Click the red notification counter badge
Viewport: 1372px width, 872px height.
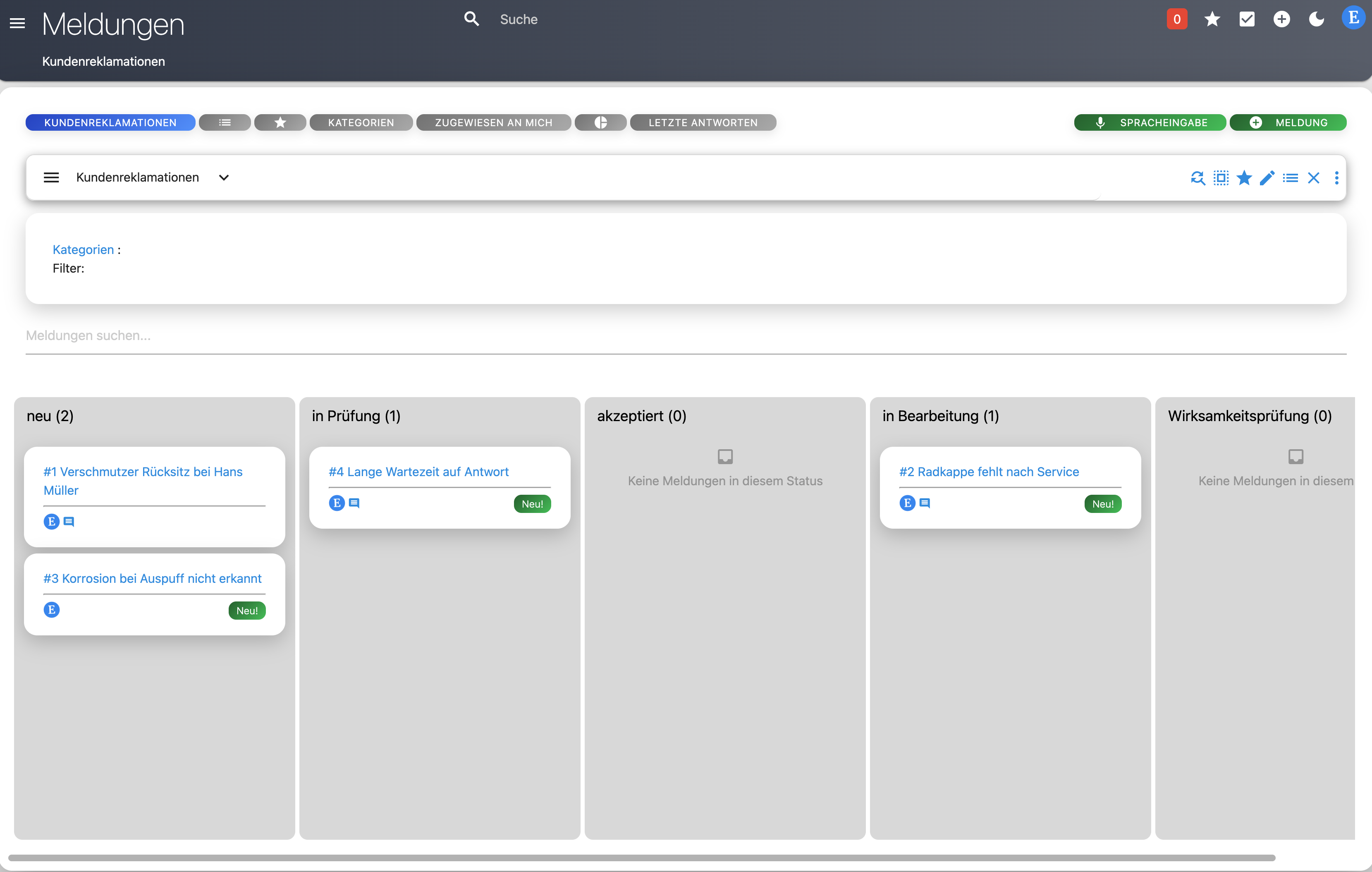1176,19
